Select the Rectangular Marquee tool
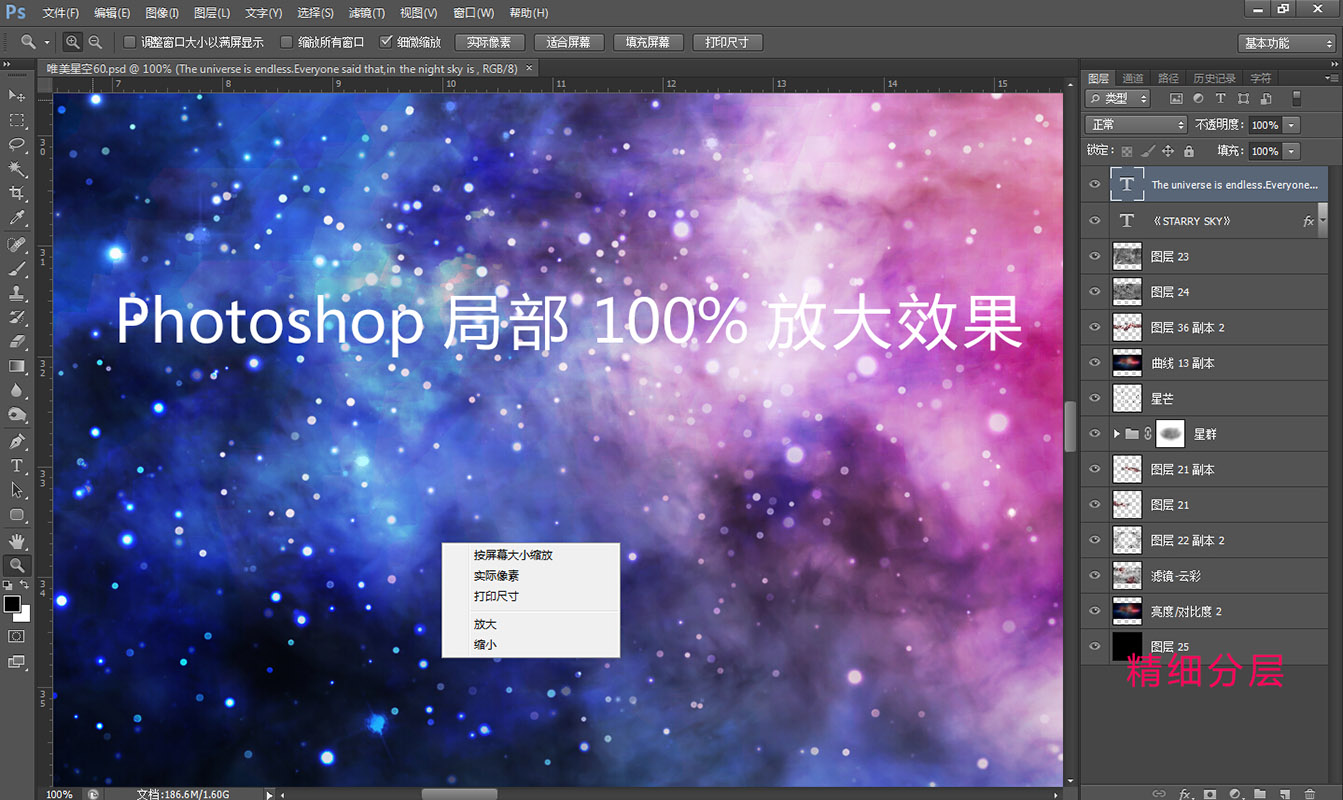1343x800 pixels. (x=17, y=120)
